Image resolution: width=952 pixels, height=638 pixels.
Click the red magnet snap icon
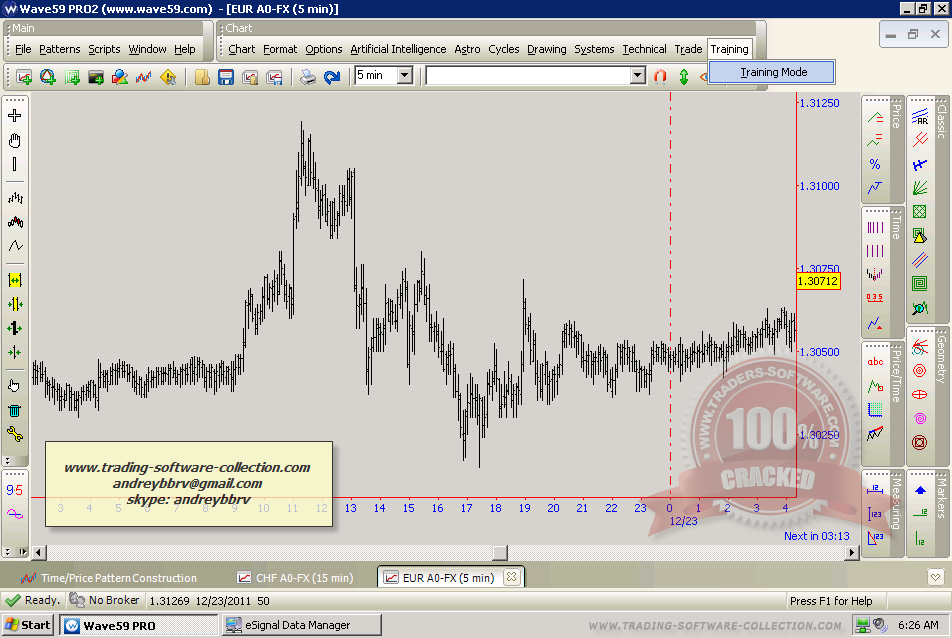coord(660,76)
